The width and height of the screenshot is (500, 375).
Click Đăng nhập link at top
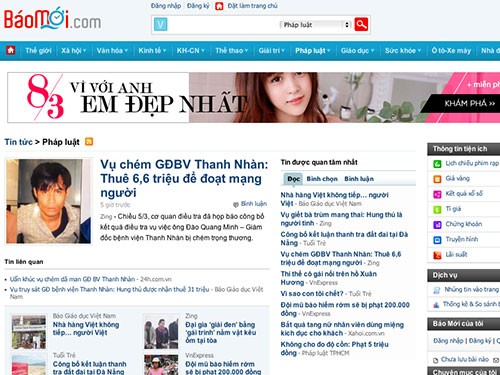(166, 6)
